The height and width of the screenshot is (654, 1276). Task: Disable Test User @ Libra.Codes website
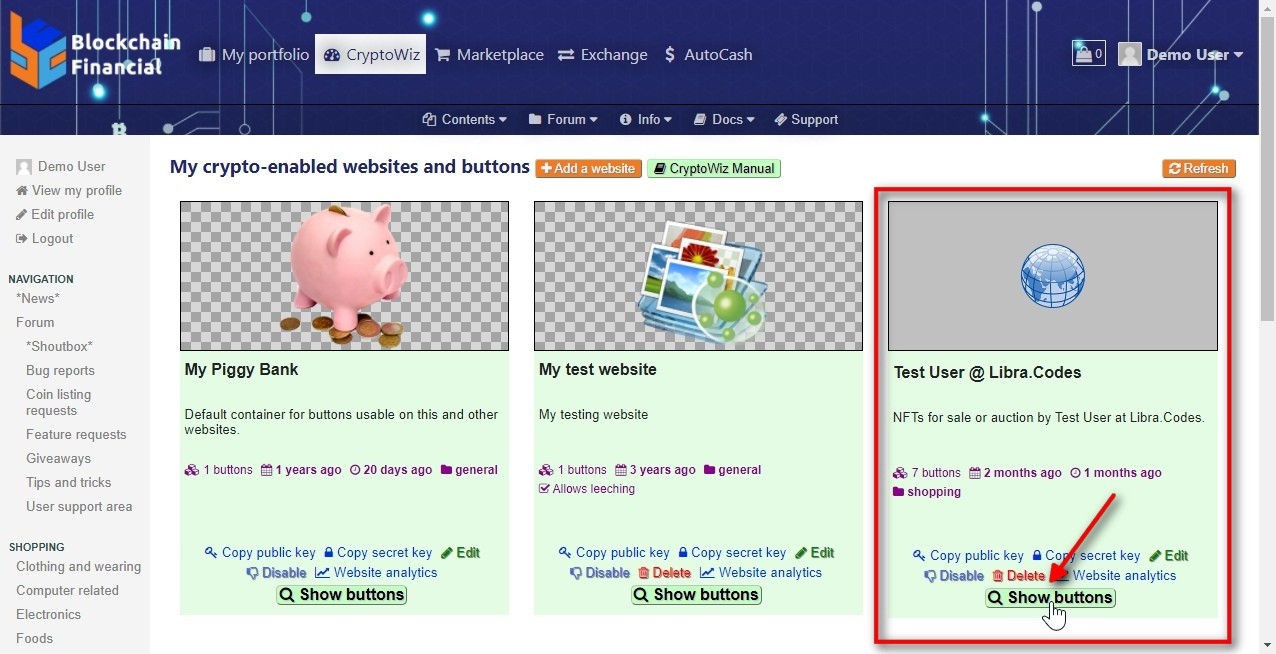point(954,576)
